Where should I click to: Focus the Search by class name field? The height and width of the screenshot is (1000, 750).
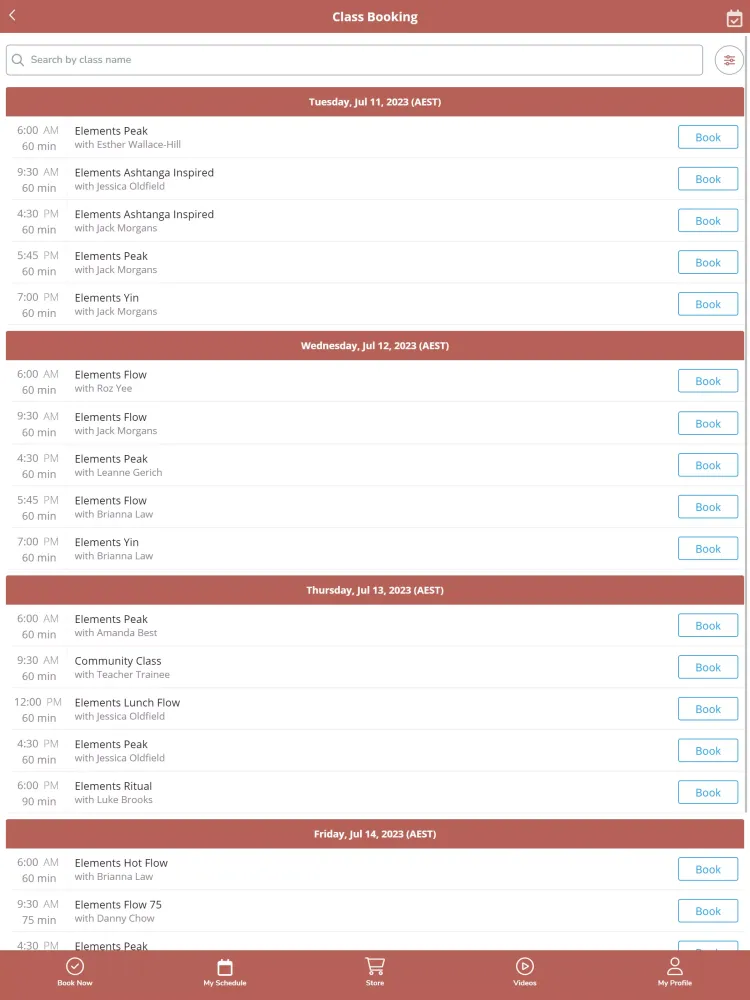click(x=355, y=60)
